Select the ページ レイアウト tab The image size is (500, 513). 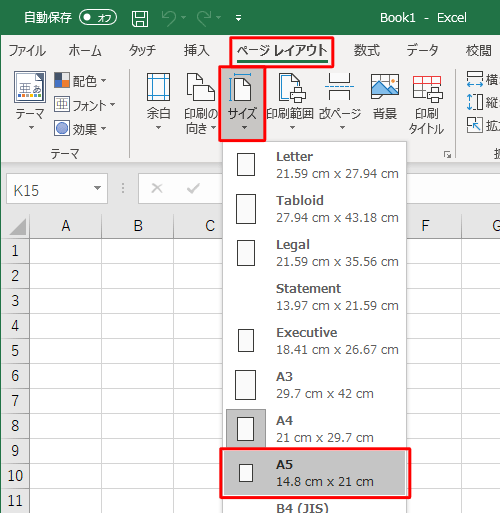point(282,51)
